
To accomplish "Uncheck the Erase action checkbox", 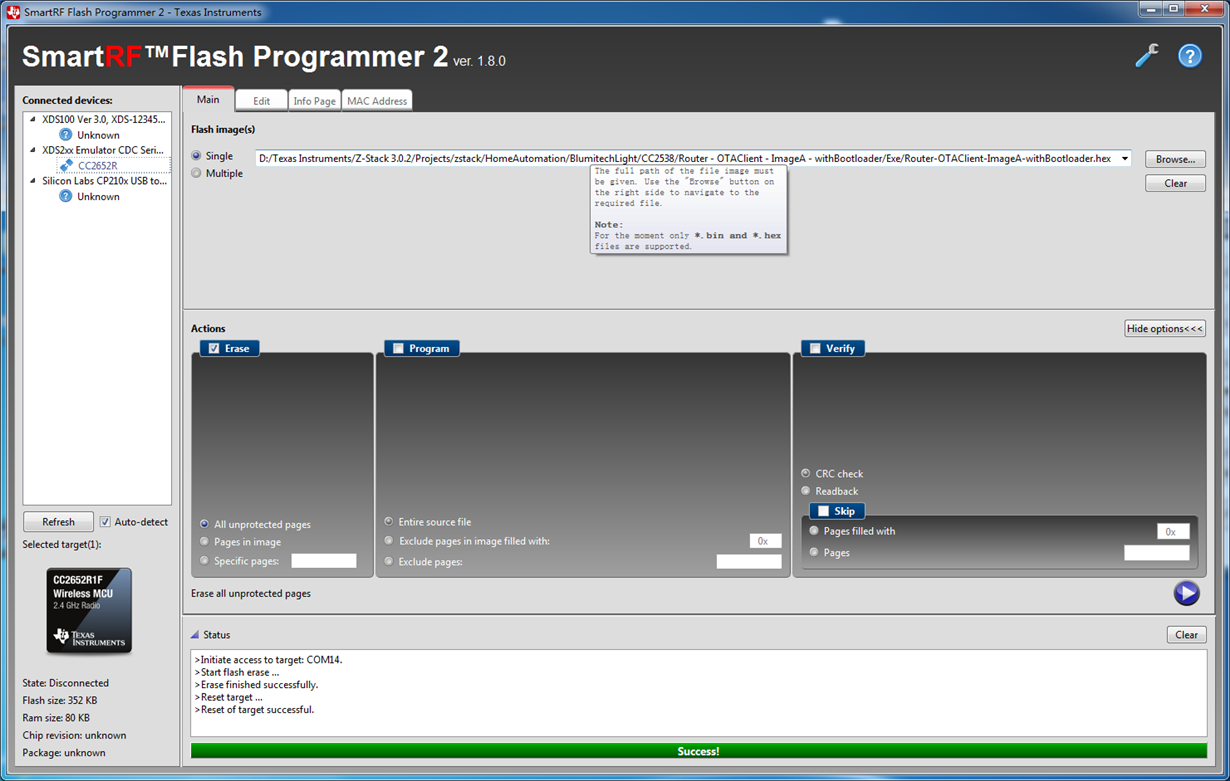I will 213,348.
